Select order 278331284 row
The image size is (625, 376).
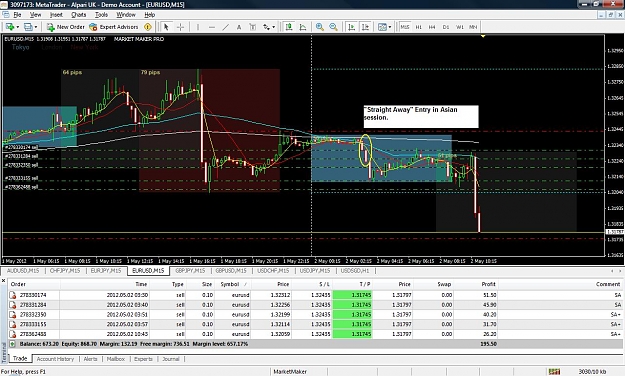(x=314, y=305)
